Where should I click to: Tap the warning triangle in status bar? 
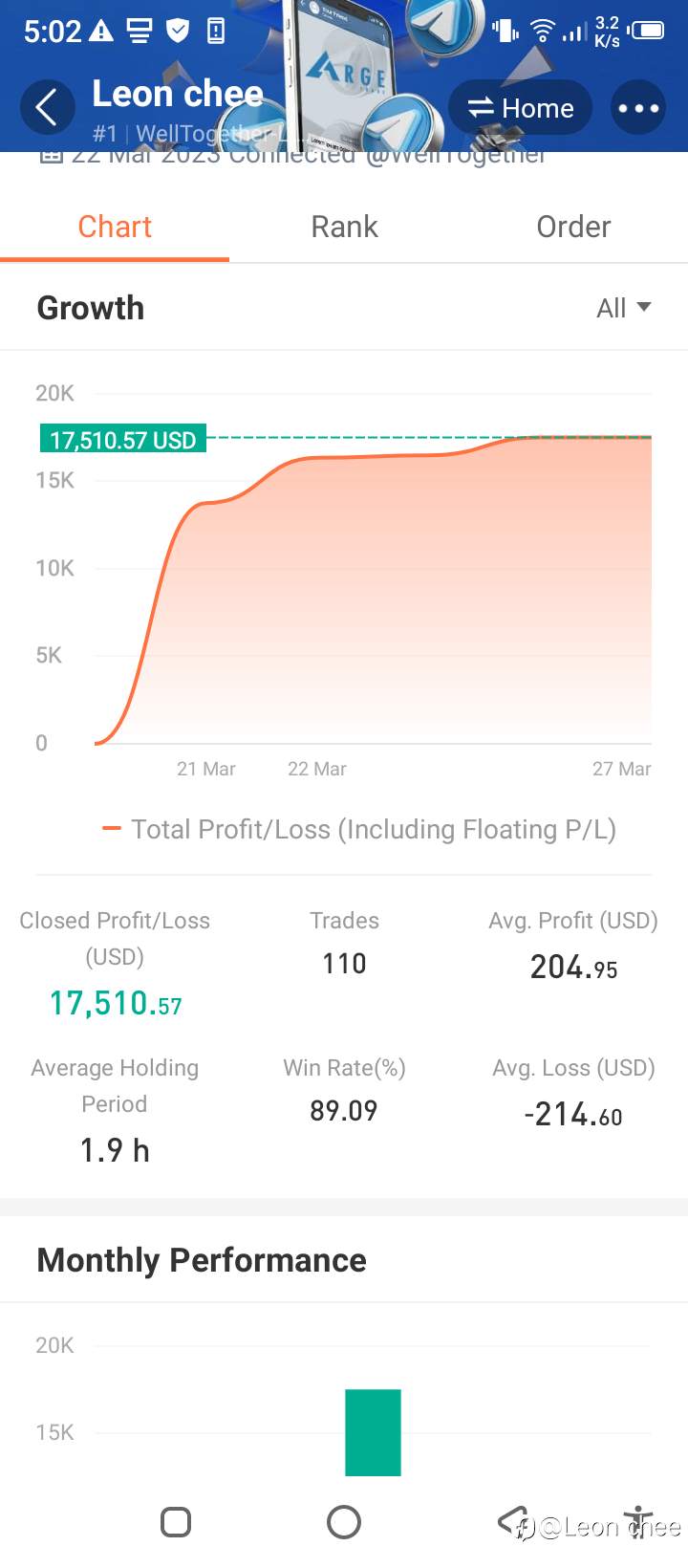101,32
